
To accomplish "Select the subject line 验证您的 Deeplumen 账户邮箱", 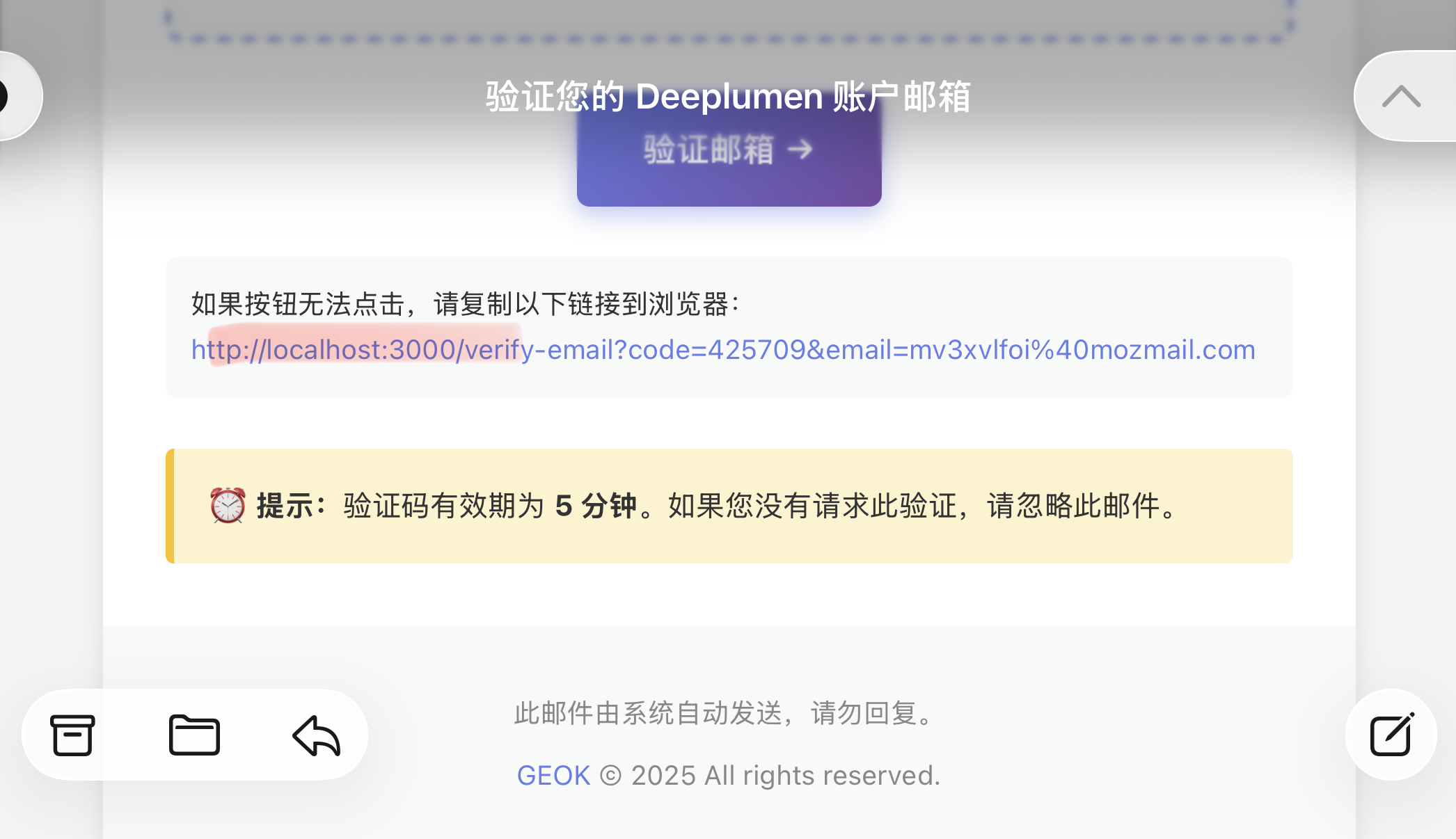I will click(729, 96).
